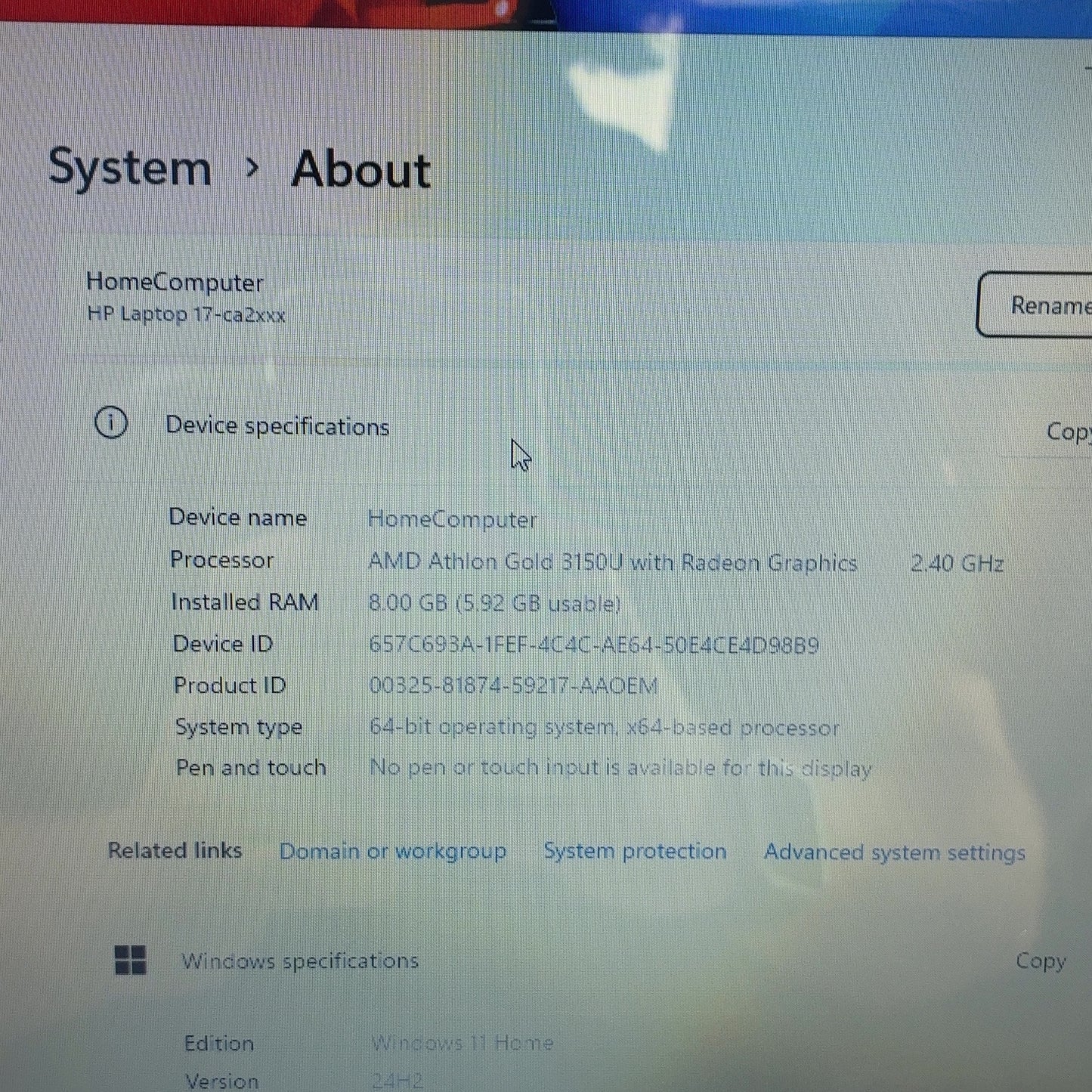Click the Pen and touch label
This screenshot has height=1092, width=1092.
[251, 767]
